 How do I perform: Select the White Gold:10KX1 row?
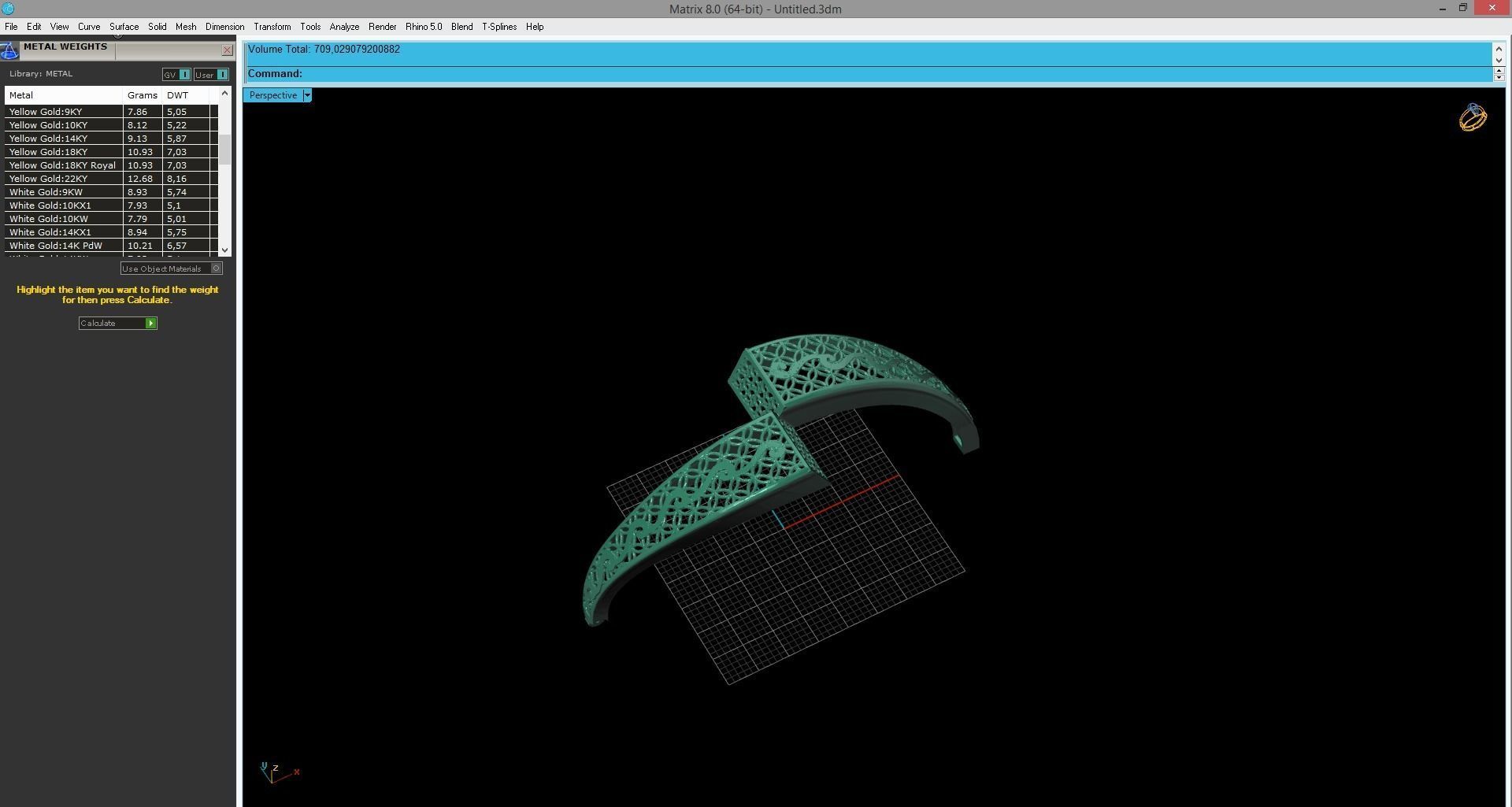click(111, 205)
